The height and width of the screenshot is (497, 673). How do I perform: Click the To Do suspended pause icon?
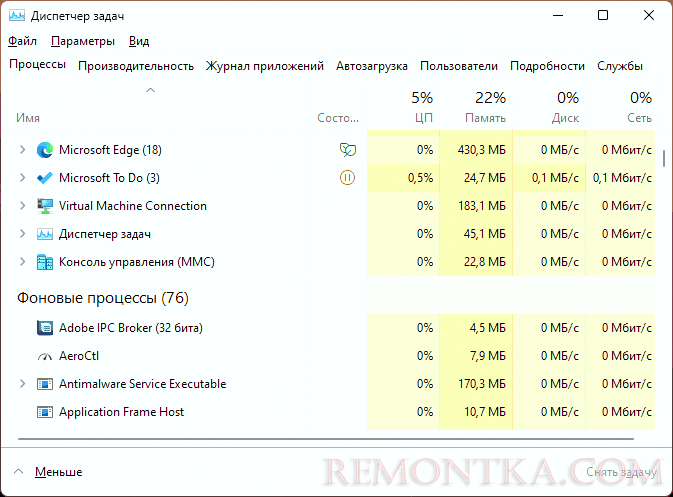click(347, 178)
